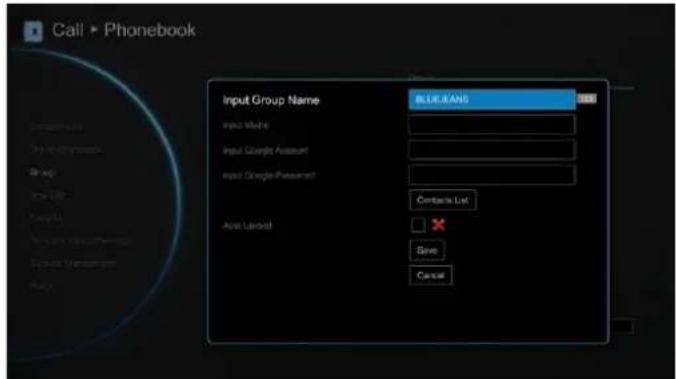
Task: Focus the Input Google Account field
Action: [x=491, y=150]
